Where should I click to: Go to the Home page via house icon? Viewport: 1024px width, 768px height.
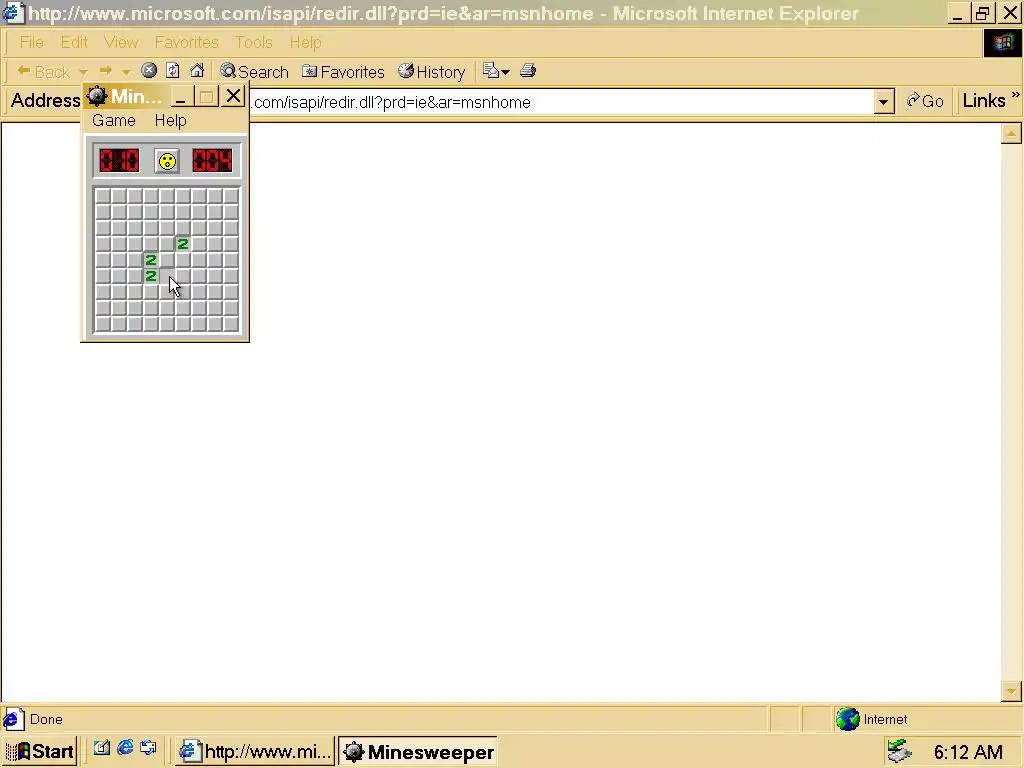pos(197,71)
